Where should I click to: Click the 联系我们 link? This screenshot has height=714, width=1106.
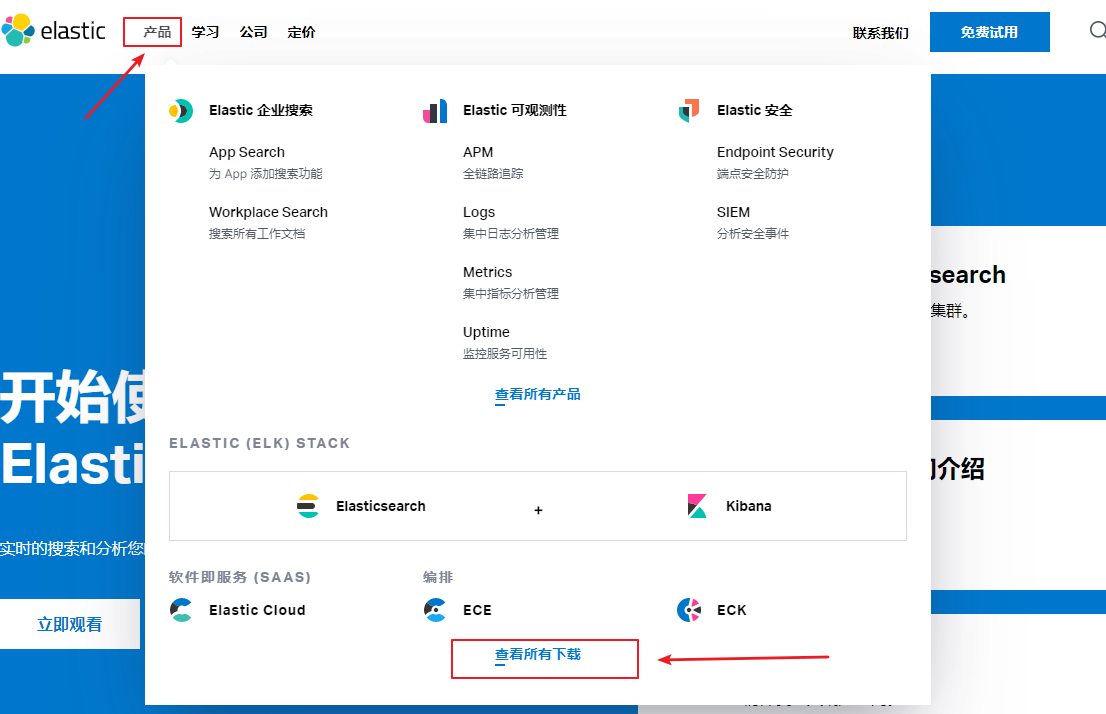click(880, 33)
